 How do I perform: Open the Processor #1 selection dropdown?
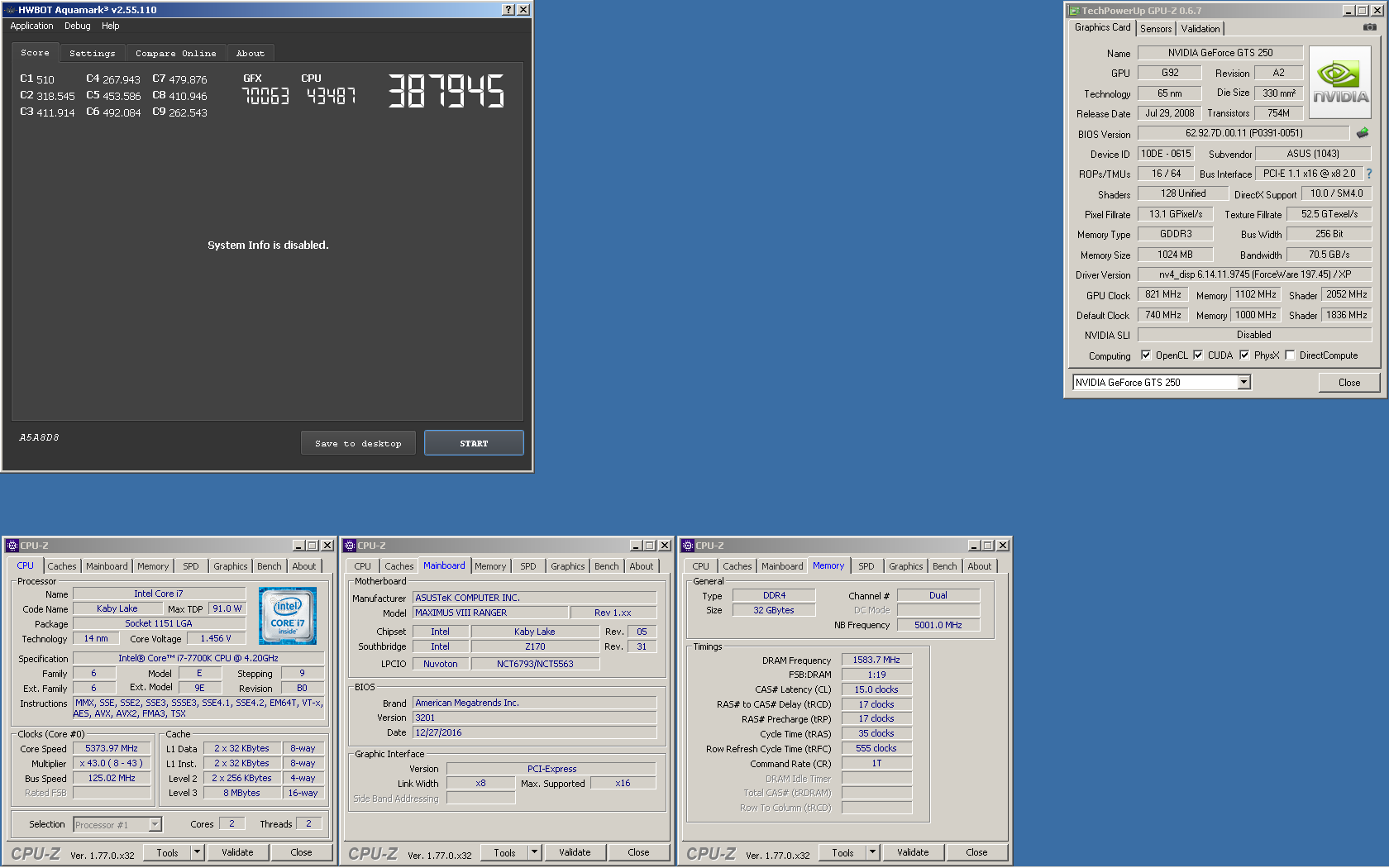pyautogui.click(x=155, y=824)
